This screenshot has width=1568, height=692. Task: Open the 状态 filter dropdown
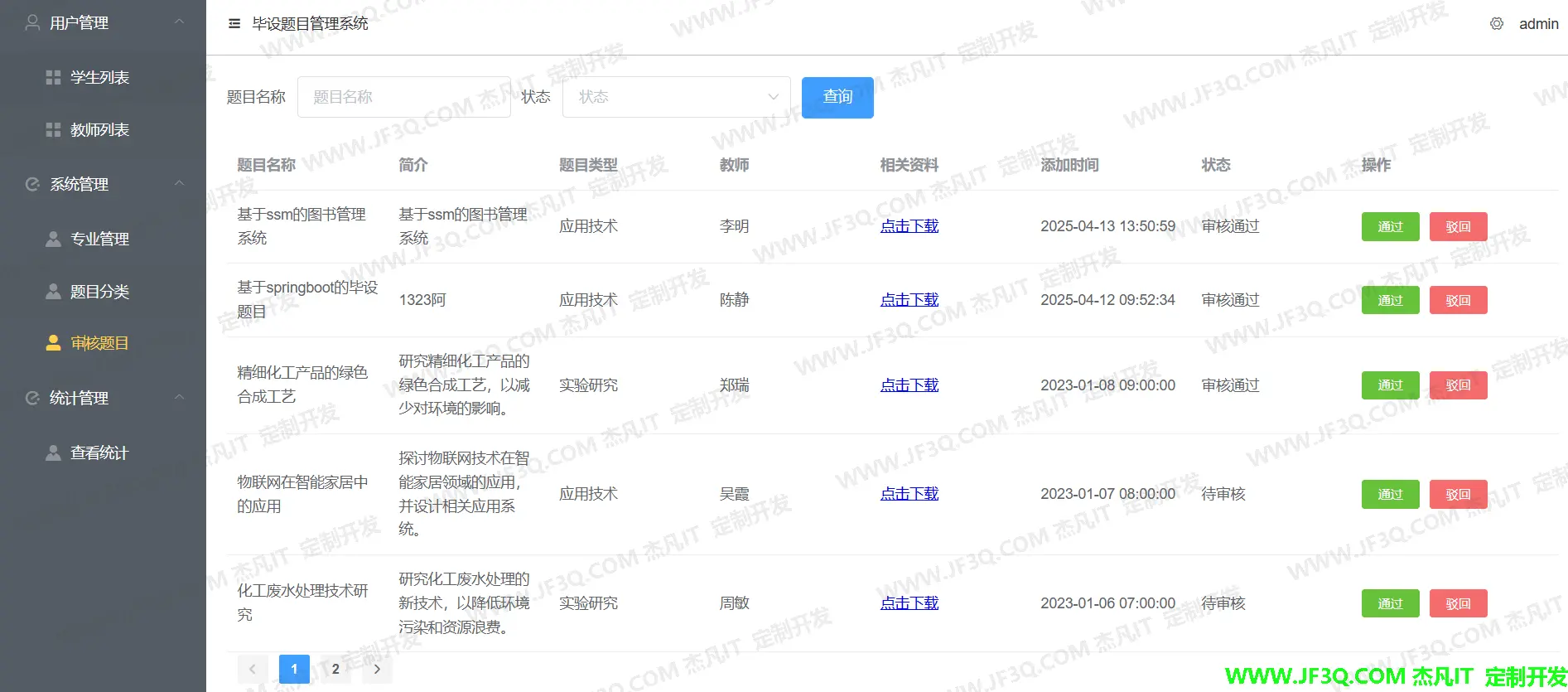(x=676, y=97)
